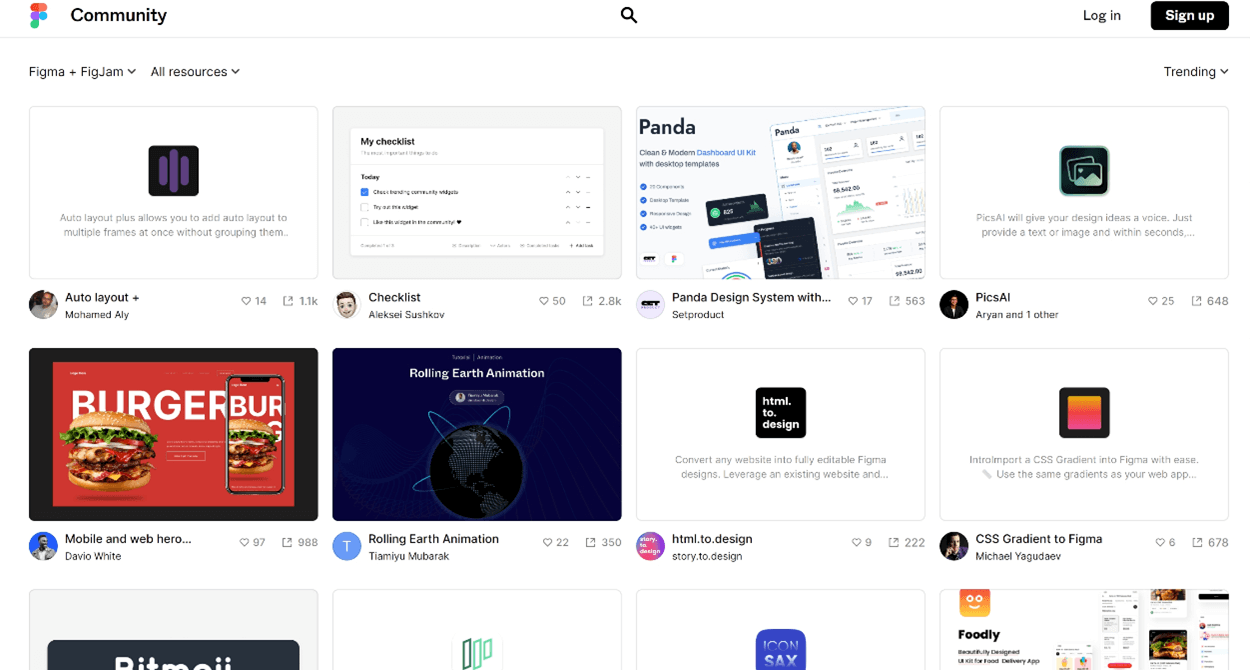1250x670 pixels.
Task: Open story.to.design avatar icon
Action: point(651,546)
